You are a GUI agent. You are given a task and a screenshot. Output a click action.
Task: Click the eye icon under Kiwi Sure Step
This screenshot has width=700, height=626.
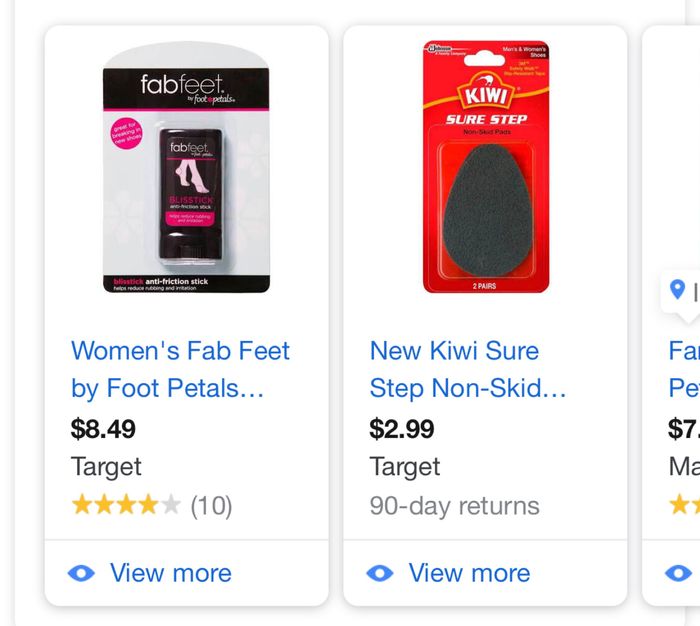380,573
